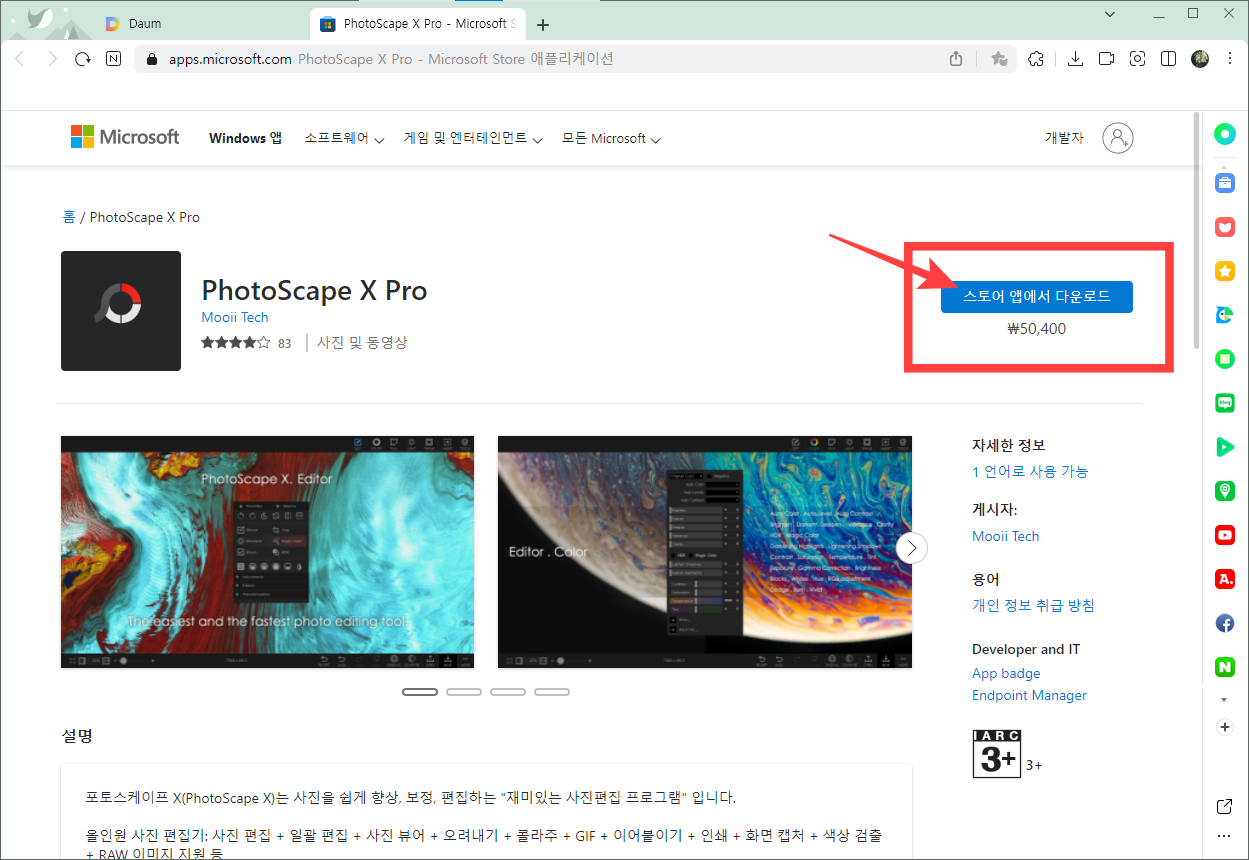Viewport: 1249px width, 860px height.
Task: Open the sidebar more options dots
Action: [1224, 836]
